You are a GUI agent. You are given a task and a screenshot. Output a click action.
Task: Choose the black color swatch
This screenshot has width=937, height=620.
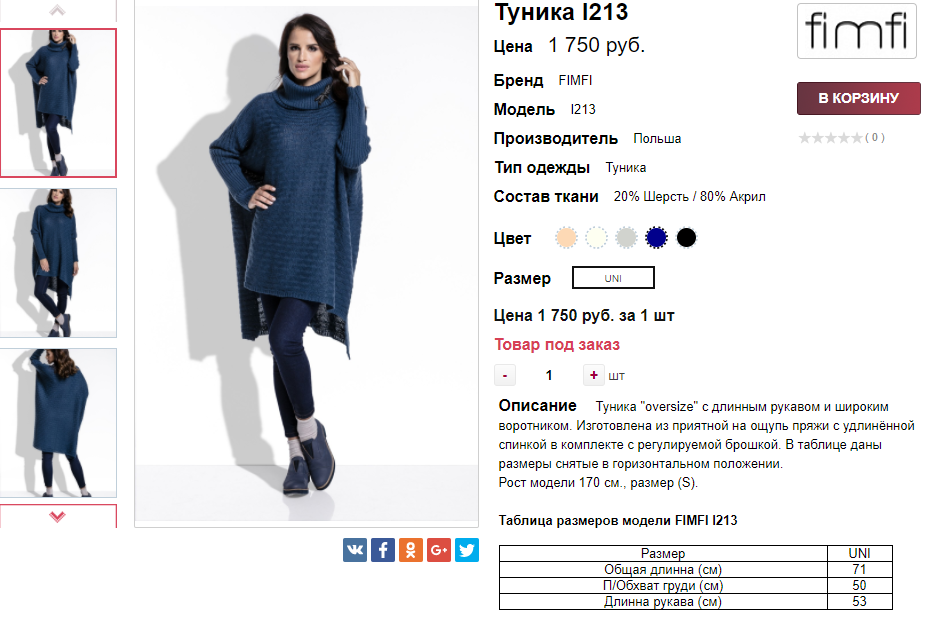[x=686, y=238]
